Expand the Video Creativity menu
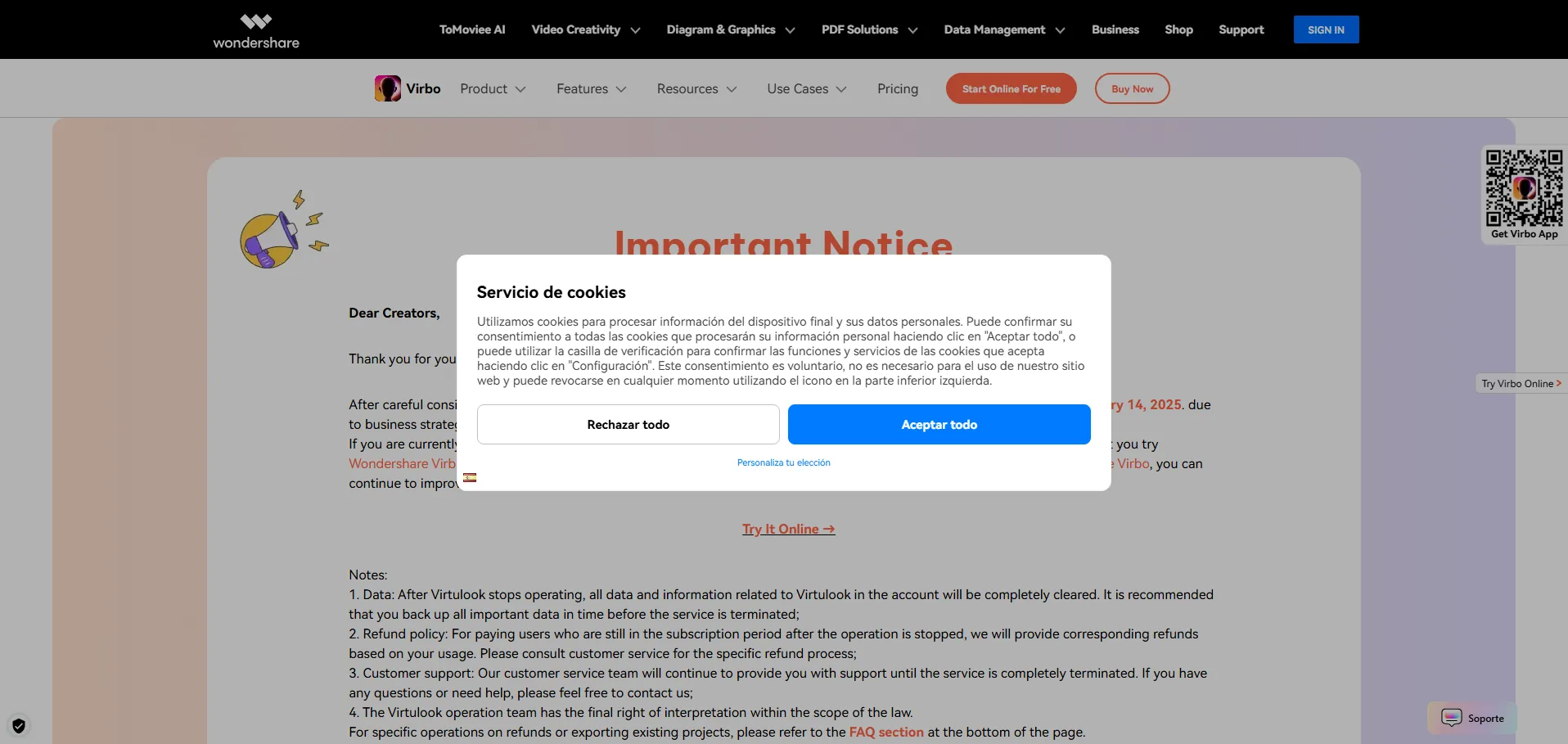 (585, 29)
